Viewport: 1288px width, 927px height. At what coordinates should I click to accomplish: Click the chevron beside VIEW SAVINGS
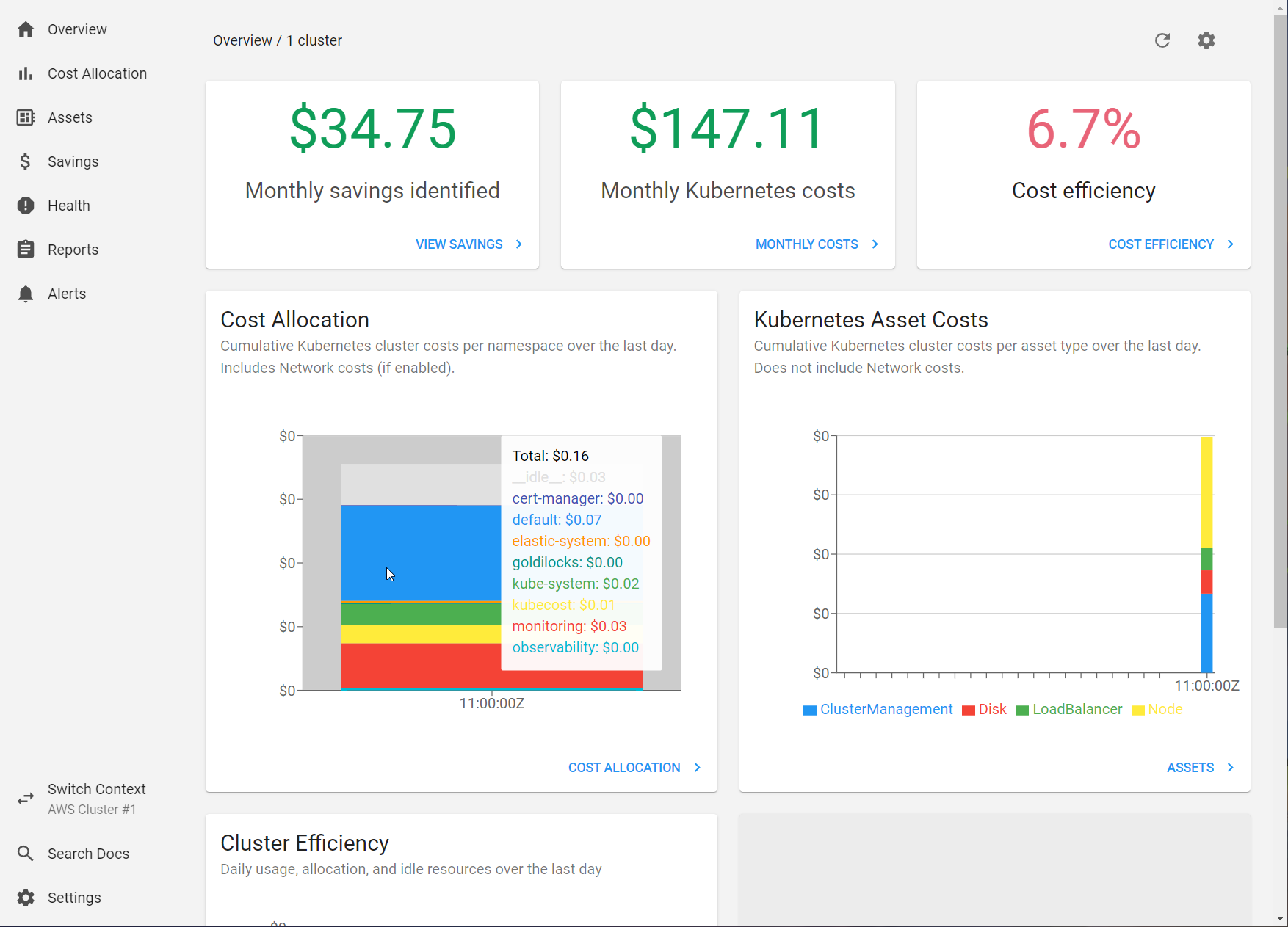point(519,244)
